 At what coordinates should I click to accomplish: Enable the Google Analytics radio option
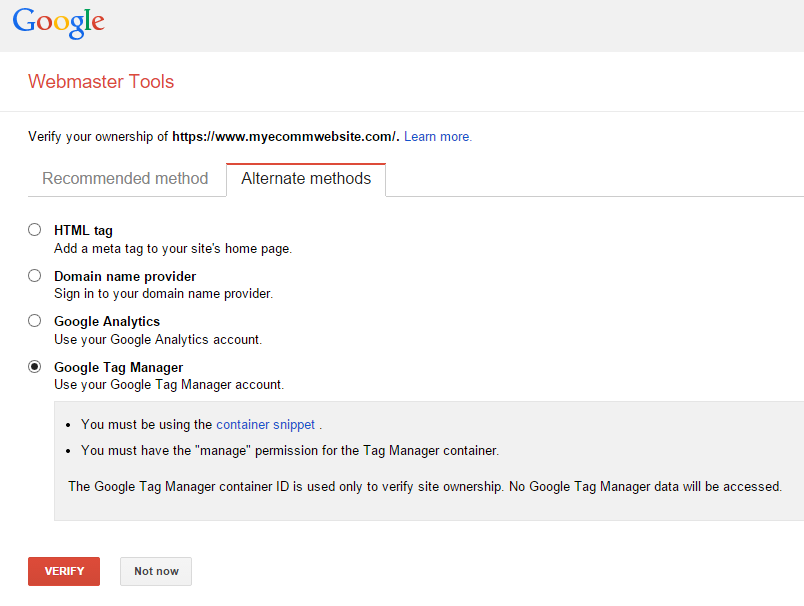35,321
